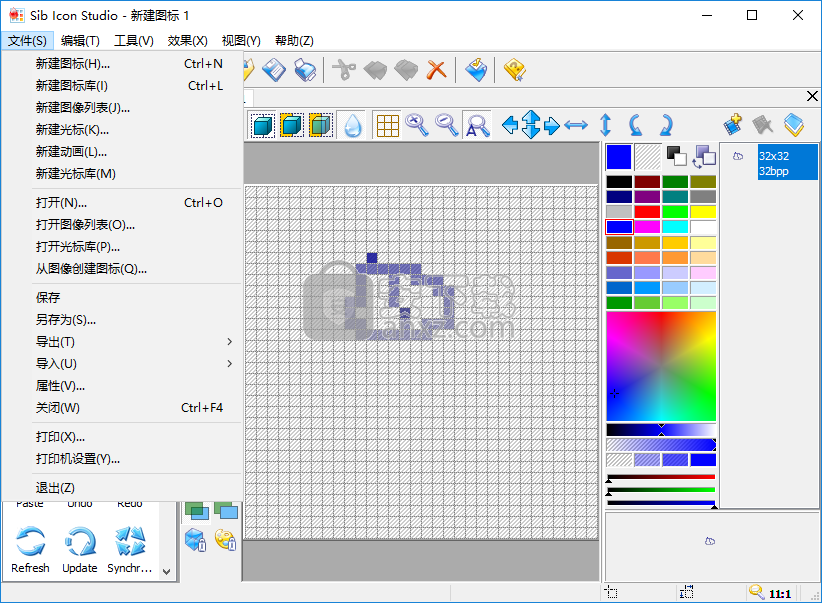The height and width of the screenshot is (603, 822).
Task: Click the rotate right curved arrow
Action: pos(666,125)
